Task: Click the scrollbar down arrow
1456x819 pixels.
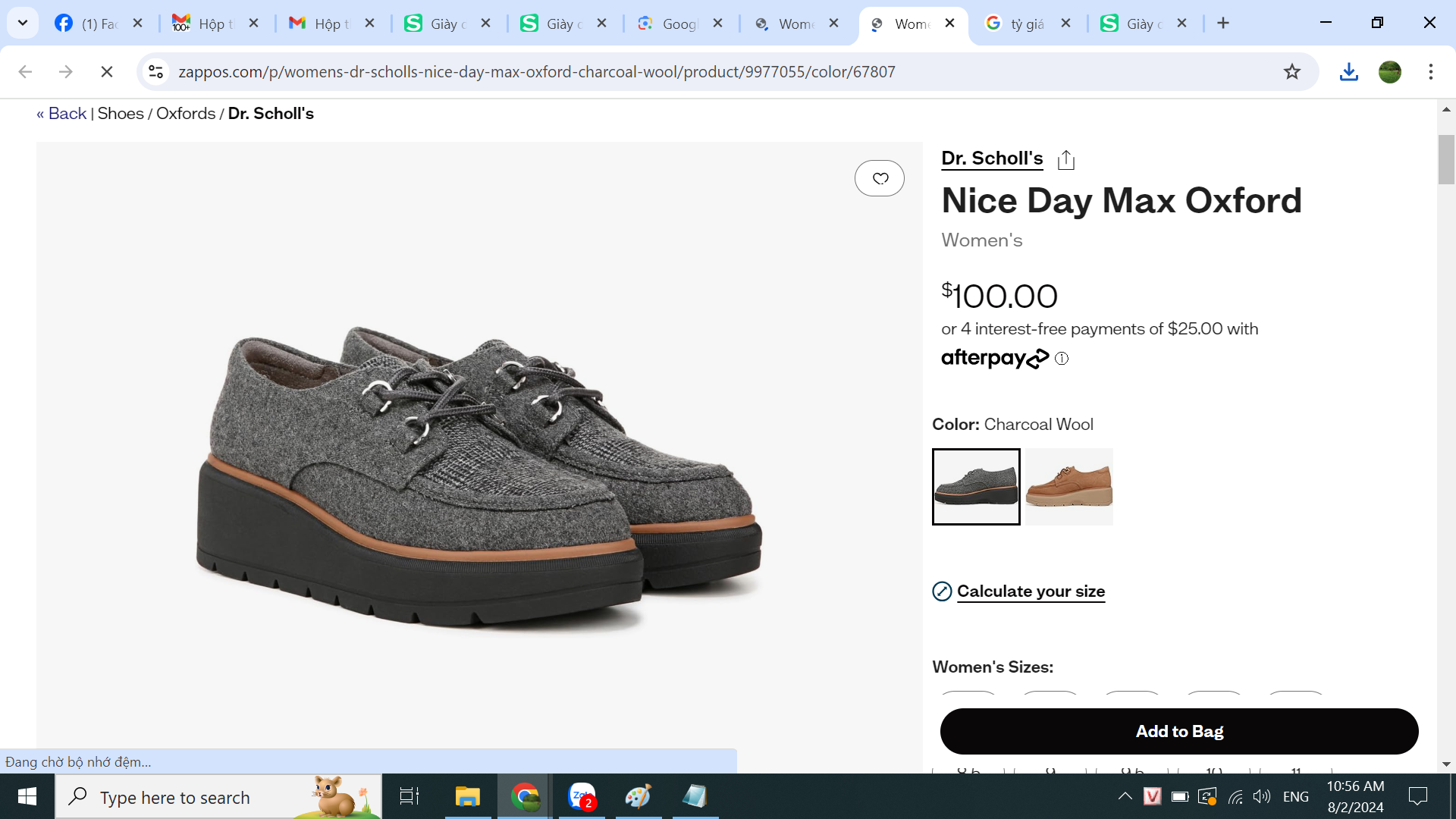Action: (1446, 764)
